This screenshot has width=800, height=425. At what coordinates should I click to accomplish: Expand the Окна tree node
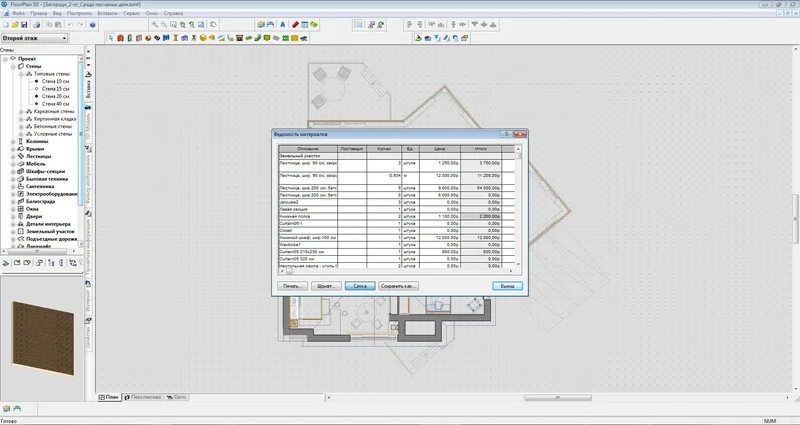click(x=13, y=209)
